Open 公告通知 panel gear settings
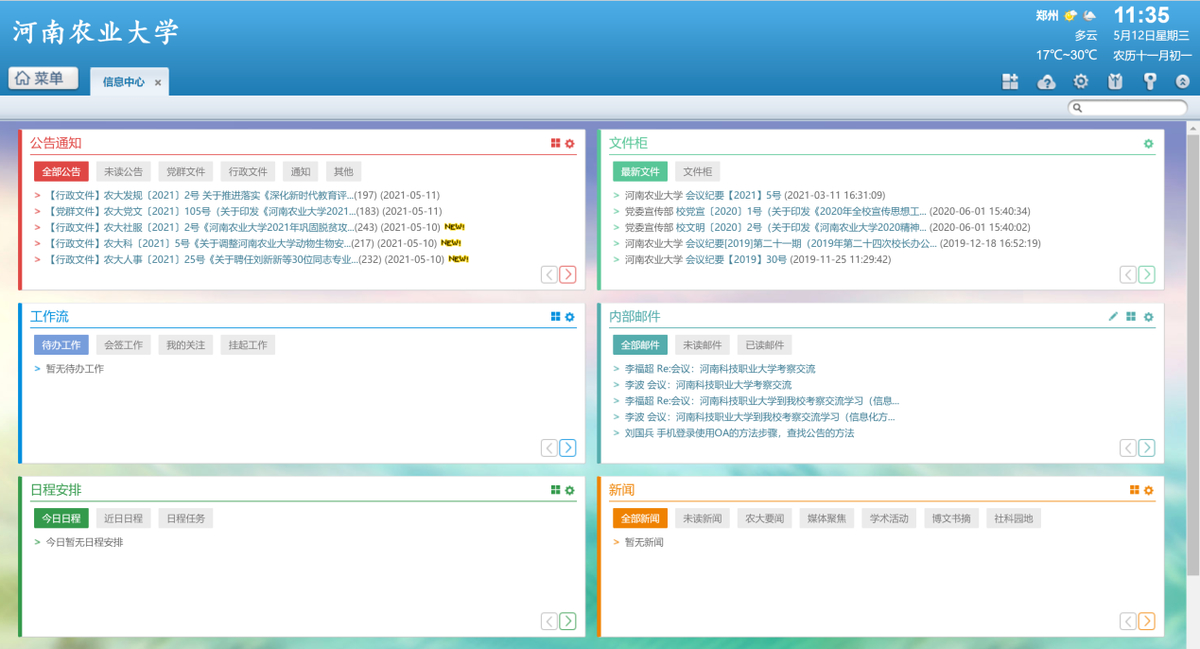1200x649 pixels. [570, 144]
